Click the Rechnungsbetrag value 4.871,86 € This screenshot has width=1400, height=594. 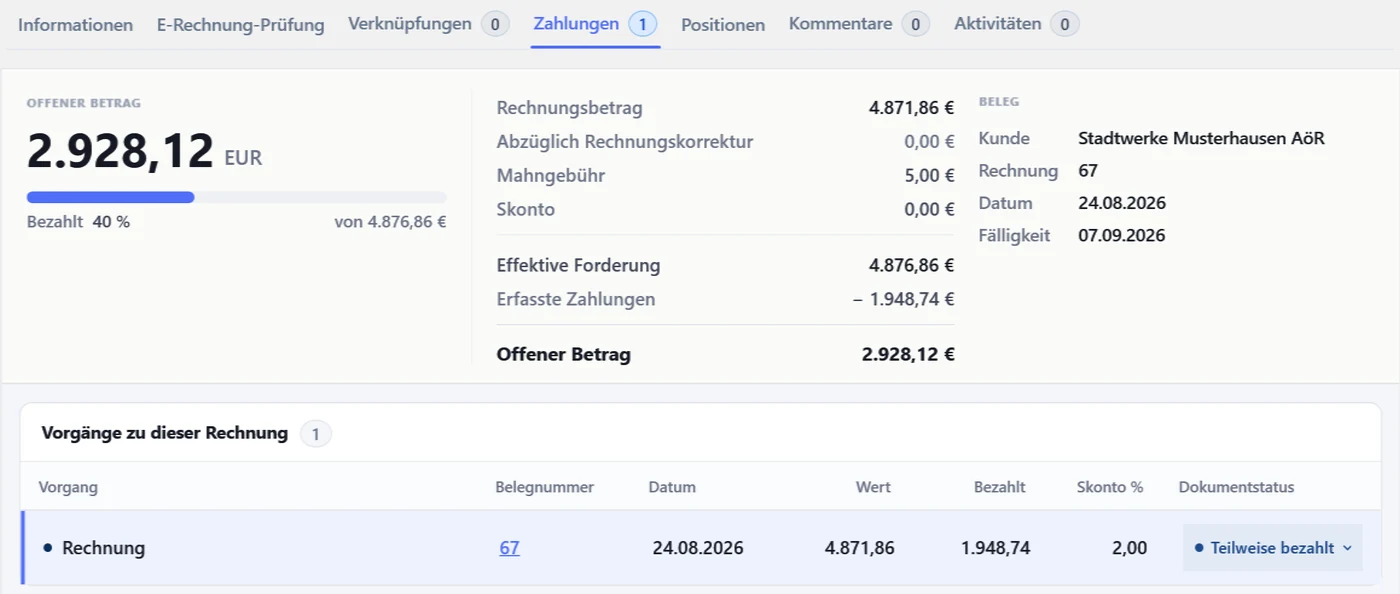coord(911,108)
